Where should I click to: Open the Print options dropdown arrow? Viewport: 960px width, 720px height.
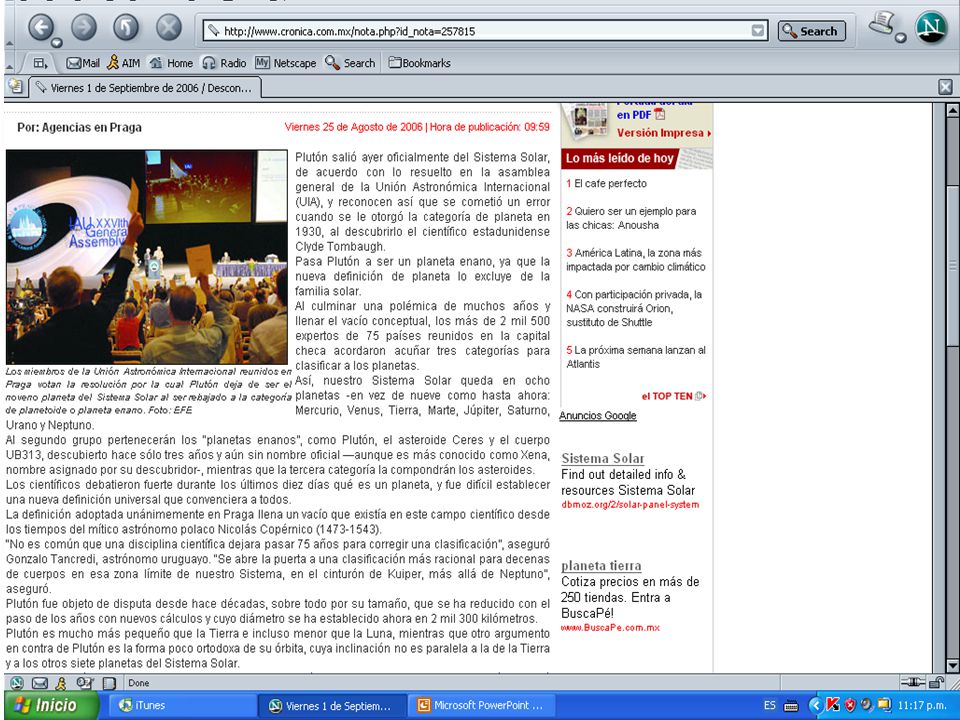(x=900, y=38)
